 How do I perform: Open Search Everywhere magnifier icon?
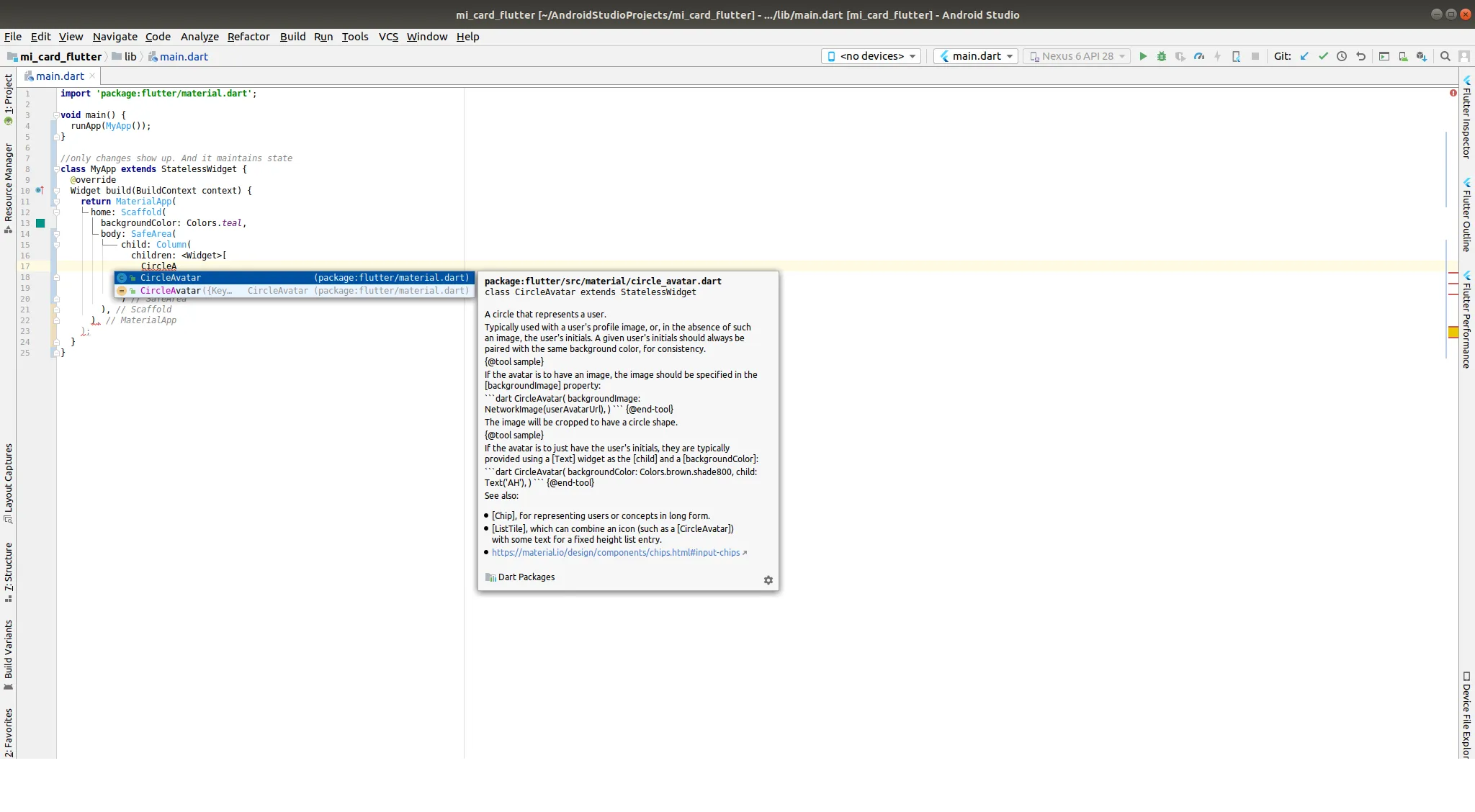1445,56
